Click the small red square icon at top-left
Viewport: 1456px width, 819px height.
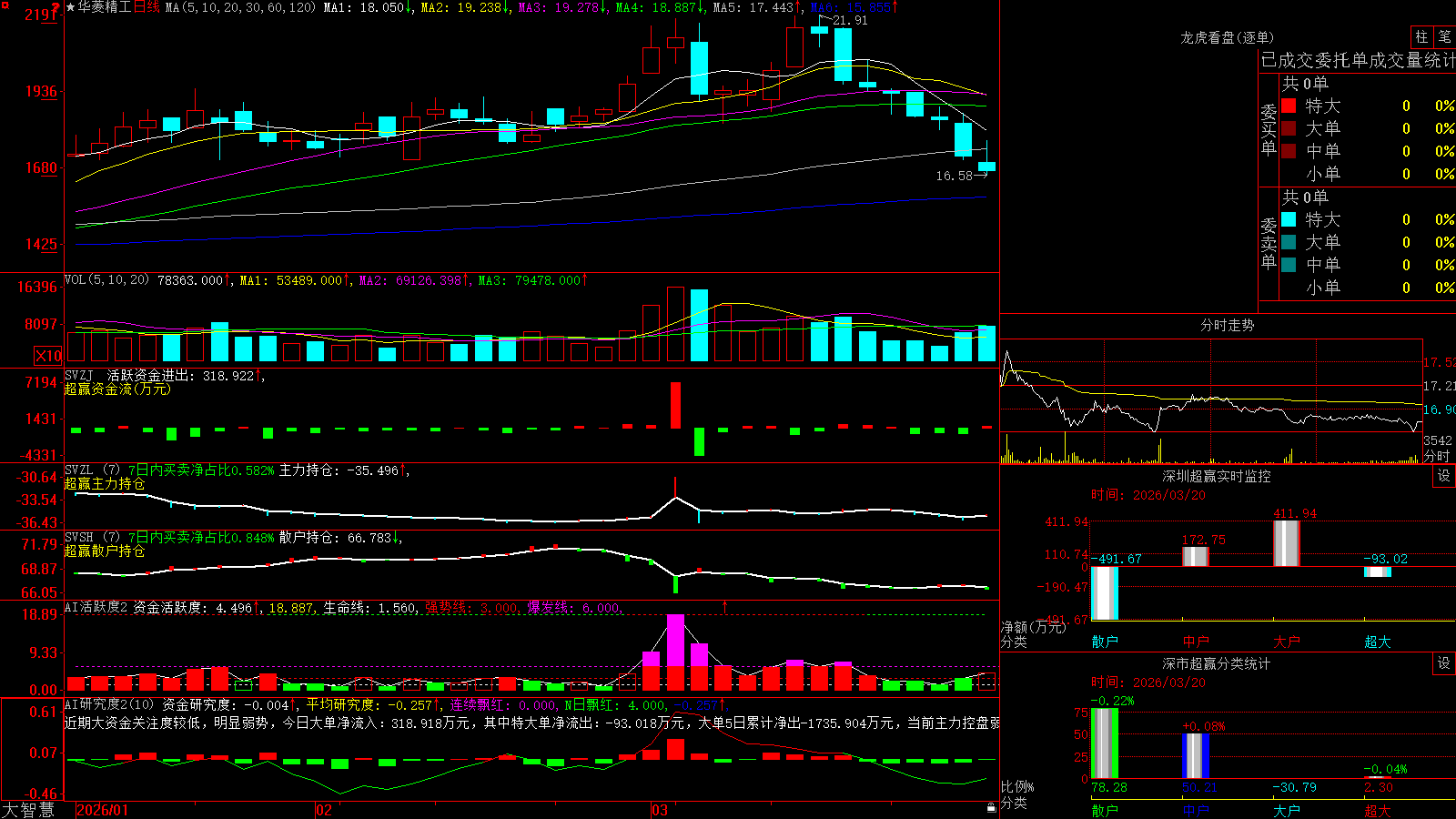pos(5,5)
